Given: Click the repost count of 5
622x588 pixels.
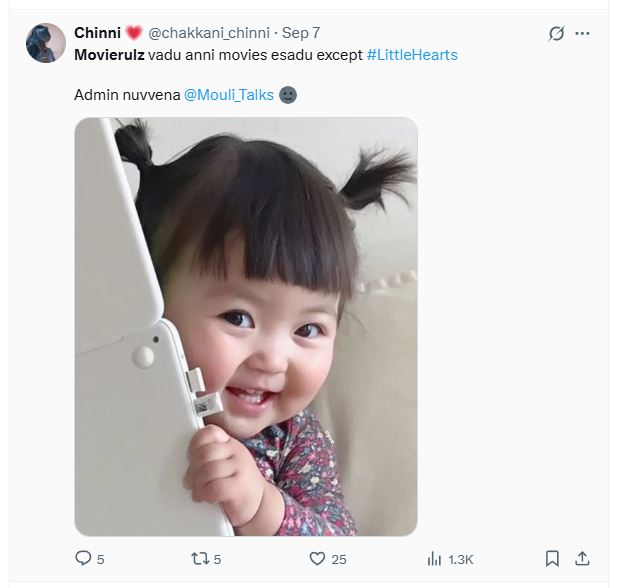Looking at the screenshot, I should click(x=217, y=559).
